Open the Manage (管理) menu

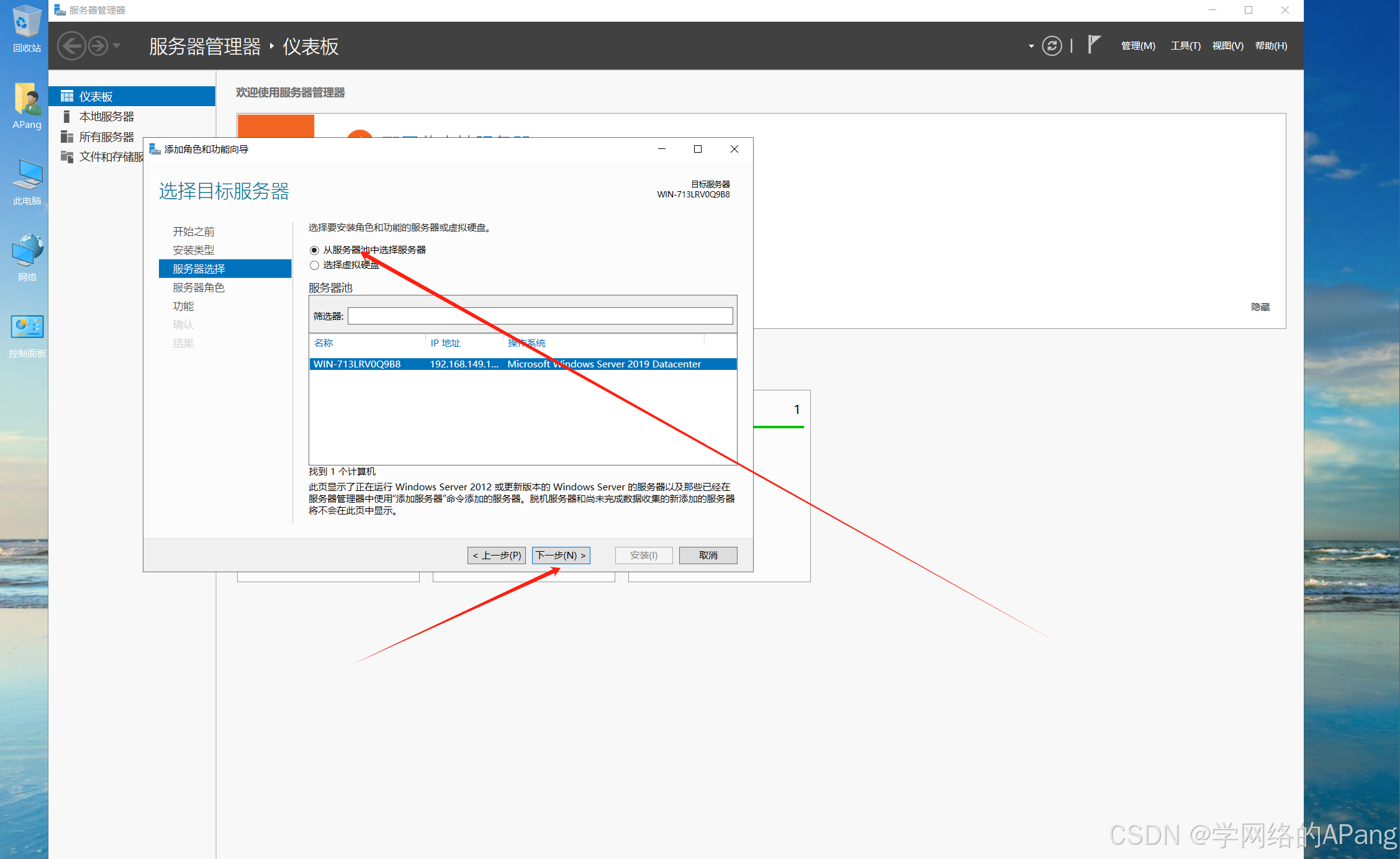pyautogui.click(x=1137, y=46)
